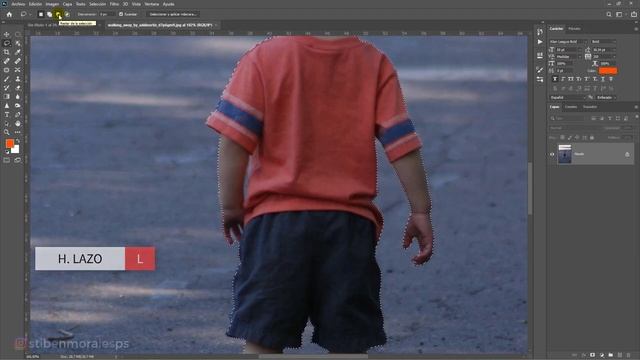Toggle the Suavizar checkbox

pos(121,14)
